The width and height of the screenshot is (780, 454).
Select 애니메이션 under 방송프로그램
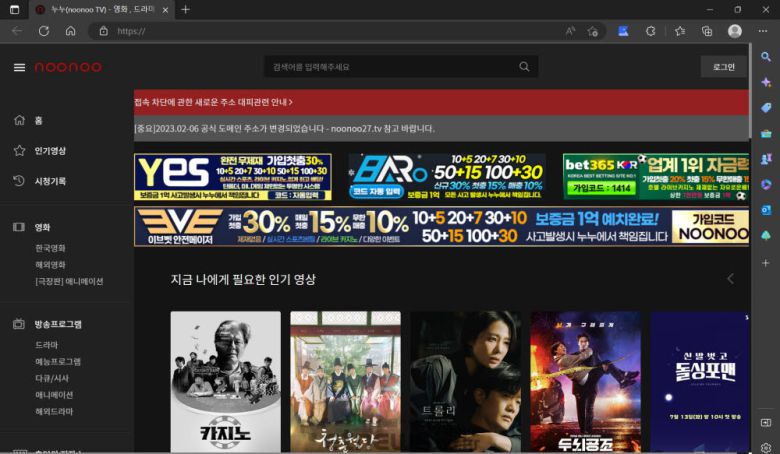pyautogui.click(x=54, y=395)
